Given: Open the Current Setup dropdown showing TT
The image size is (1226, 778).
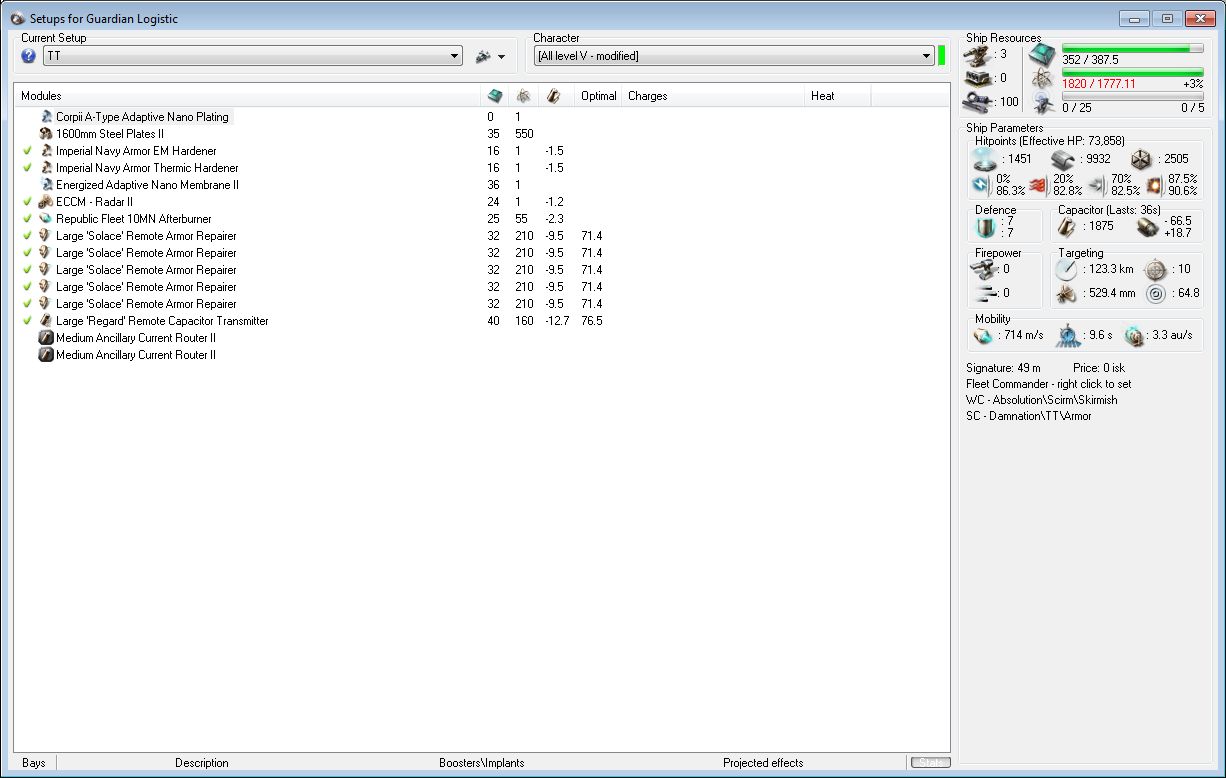Looking at the screenshot, I should coord(253,57).
